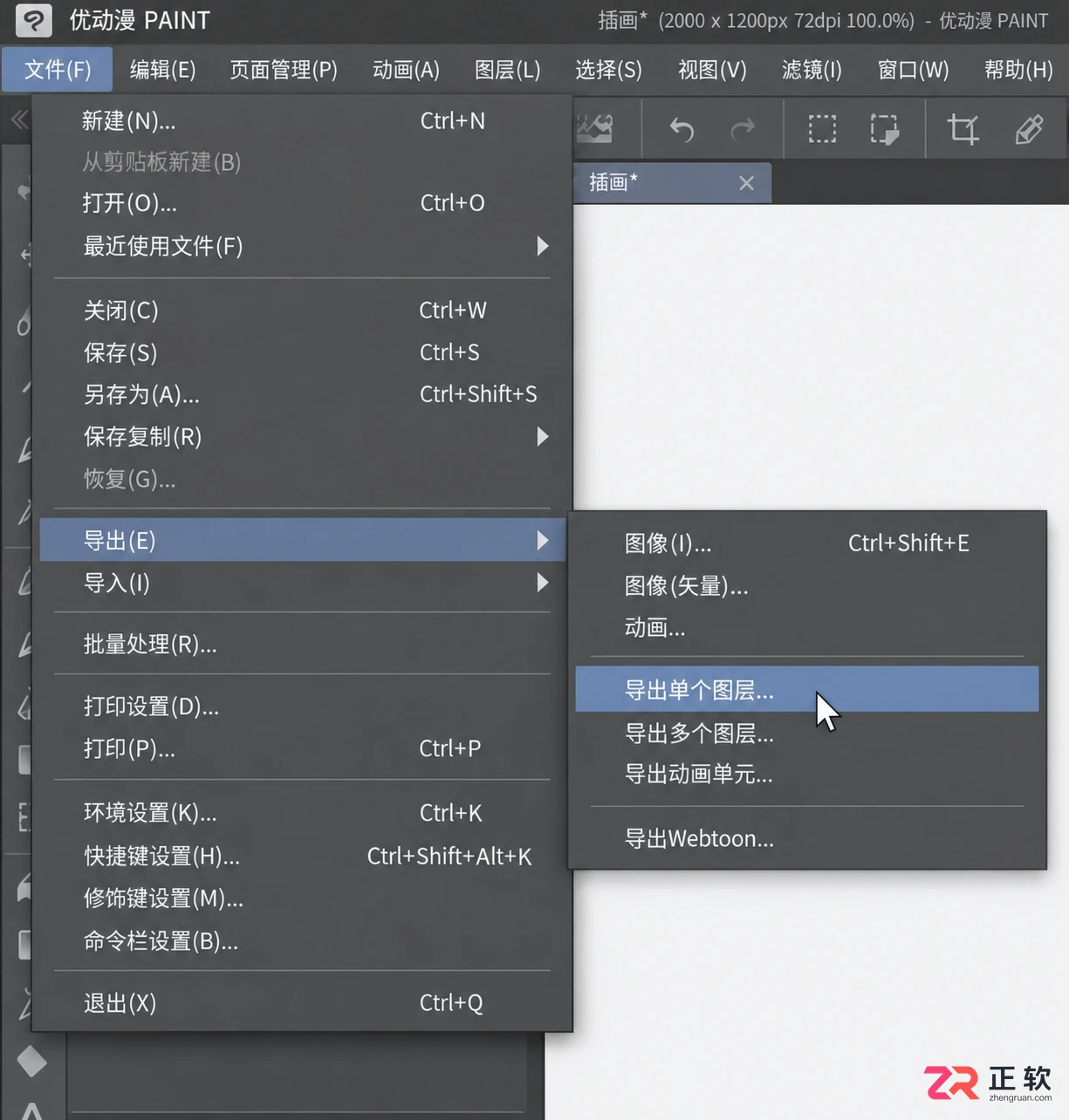This screenshot has height=1120, width=1069.
Task: Click the pen edit icon in toolbar
Action: 1029,129
